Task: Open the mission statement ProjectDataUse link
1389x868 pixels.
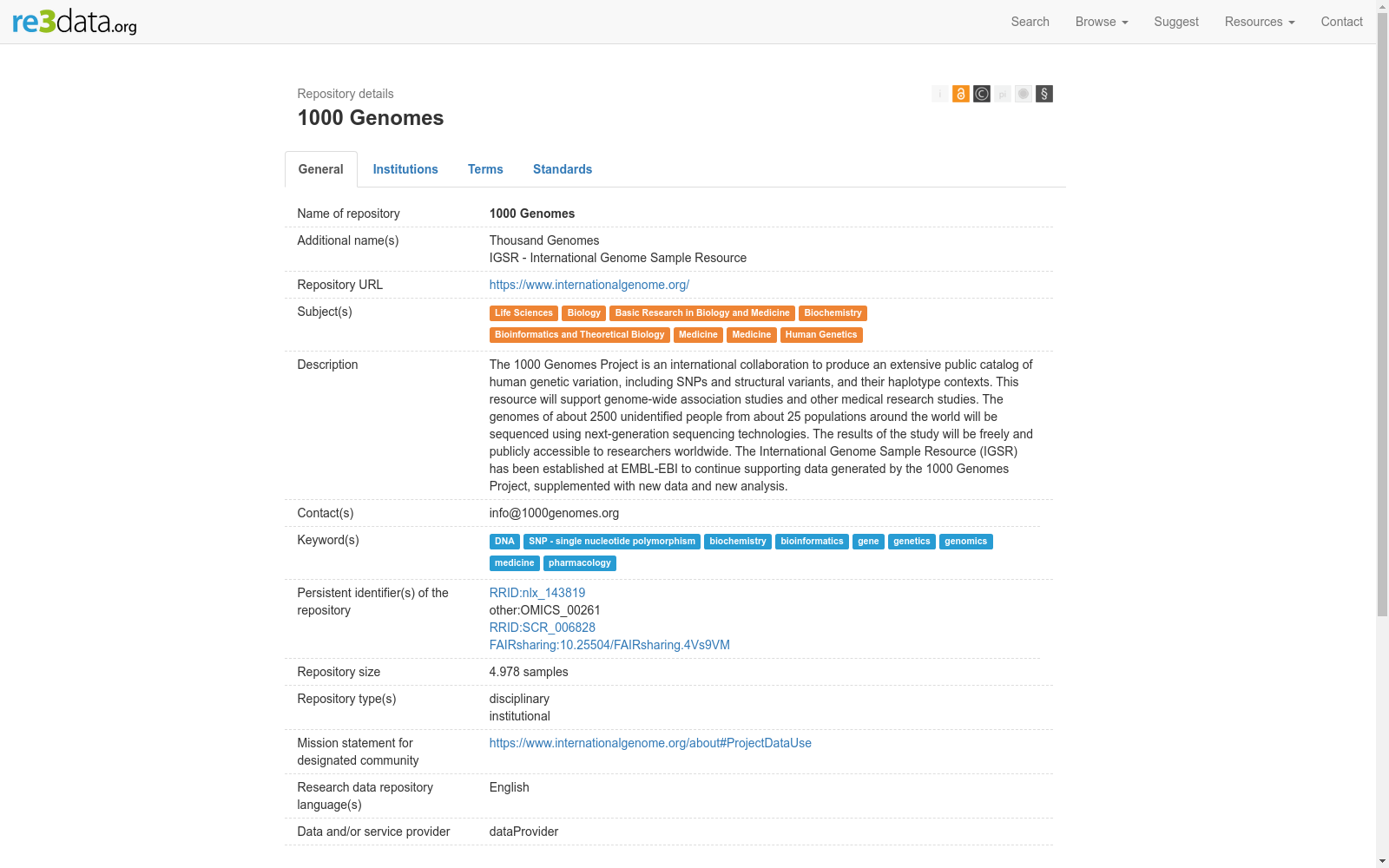Action: pos(650,743)
